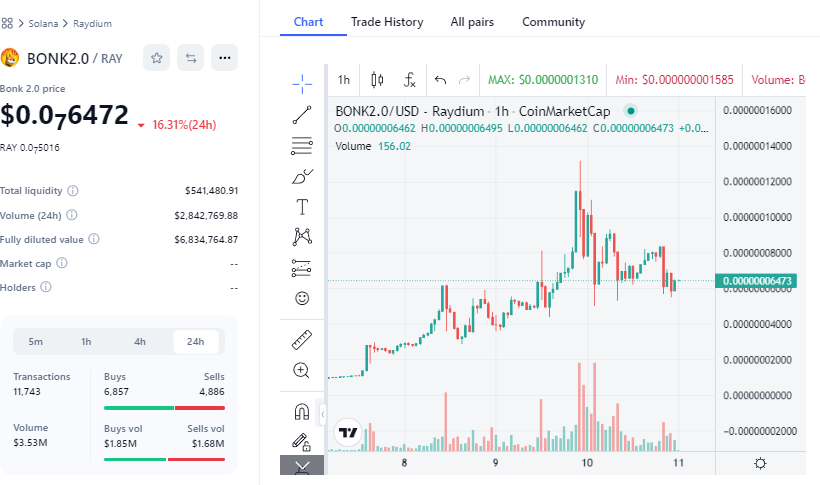Select the crosshair cursor tool
The height and width of the screenshot is (485, 820).
click(302, 81)
